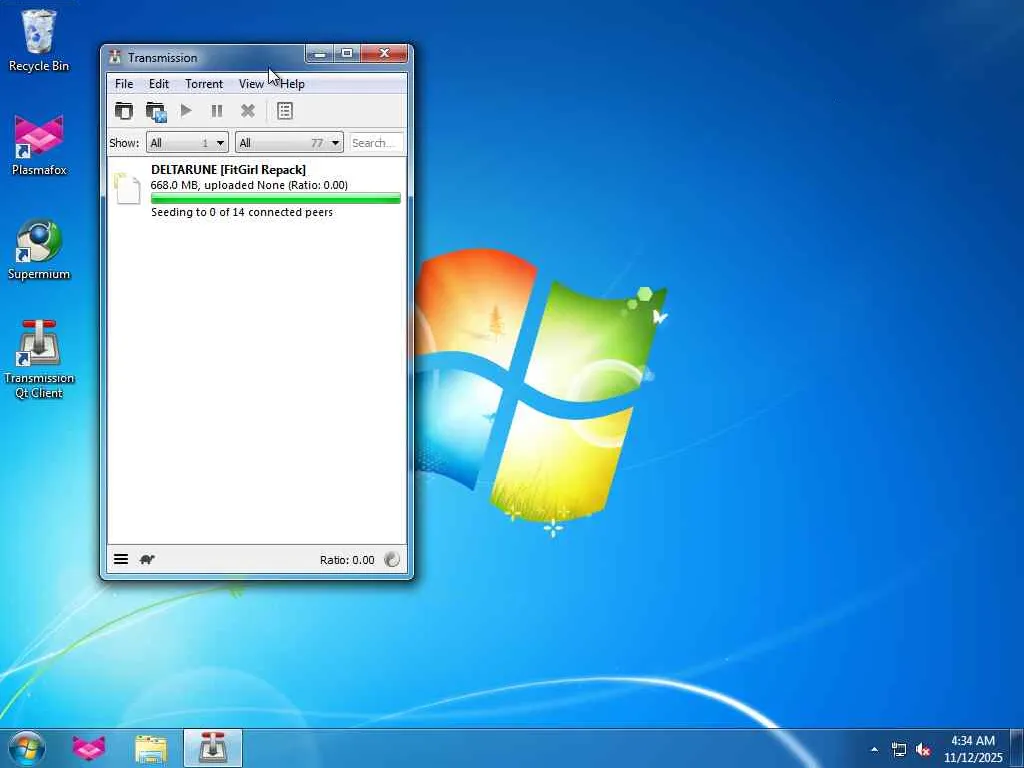Click the network tray icon
This screenshot has width=1024, height=768.
[899, 750]
